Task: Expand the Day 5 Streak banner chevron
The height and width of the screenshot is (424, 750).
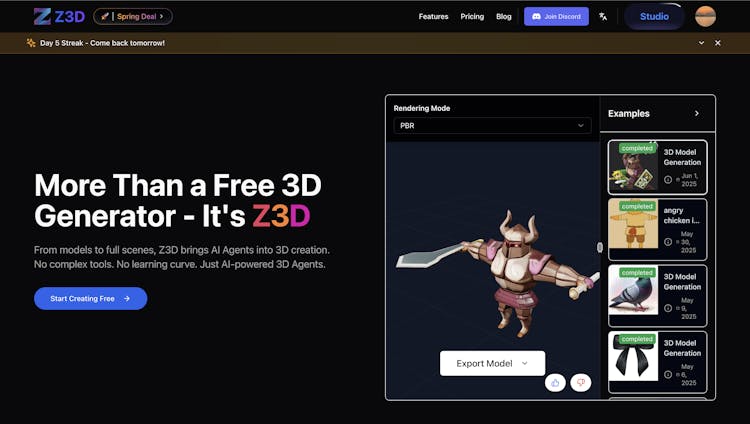Action: (701, 43)
